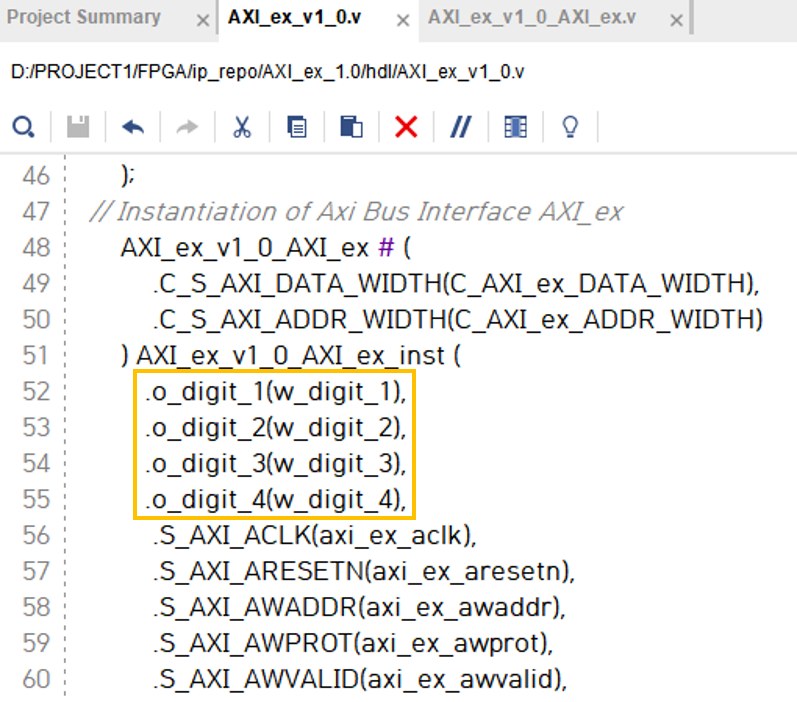797x702 pixels.
Task: Click '.o_digit_2(w_digit_2)' port line
Action: (276, 429)
